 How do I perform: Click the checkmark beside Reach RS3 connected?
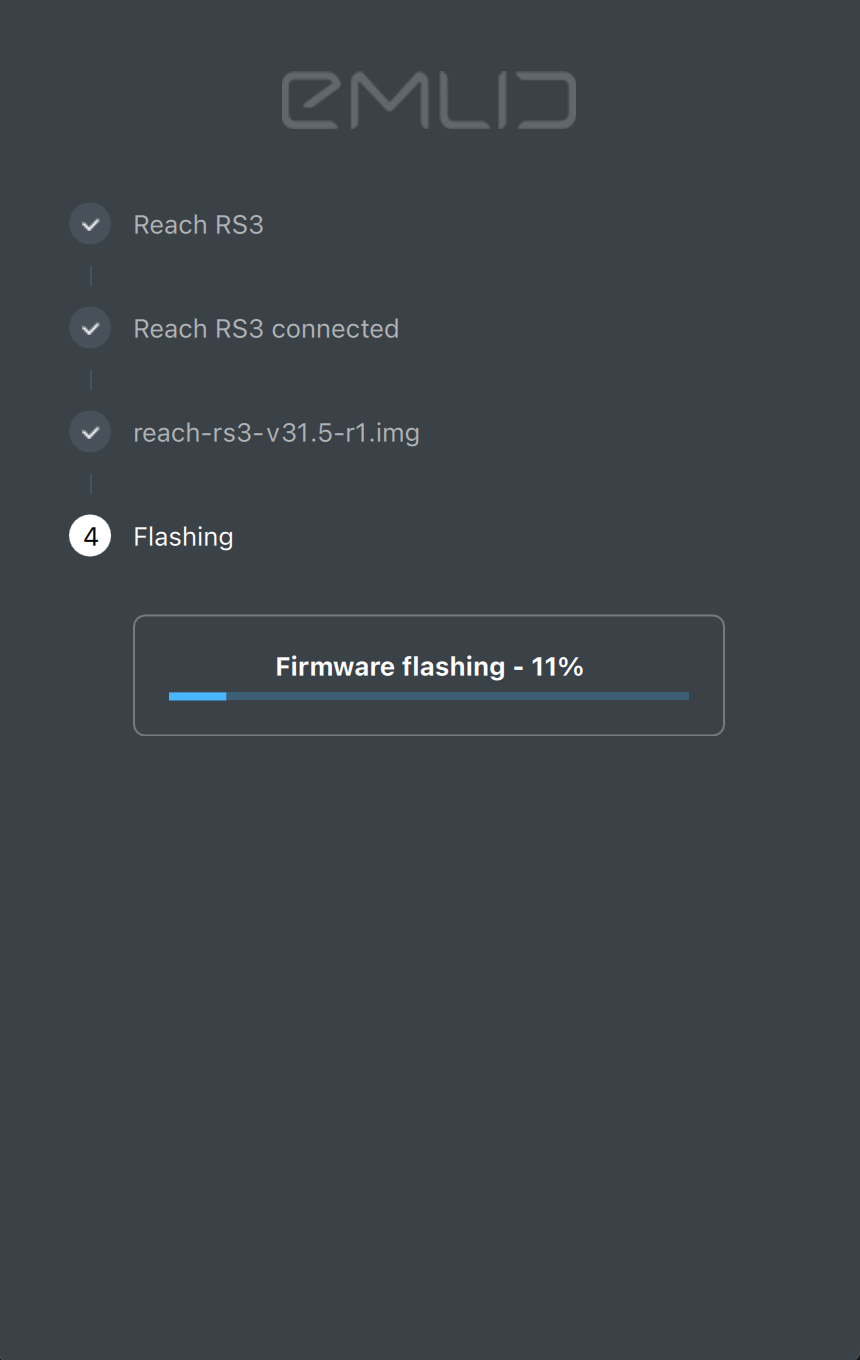point(90,329)
